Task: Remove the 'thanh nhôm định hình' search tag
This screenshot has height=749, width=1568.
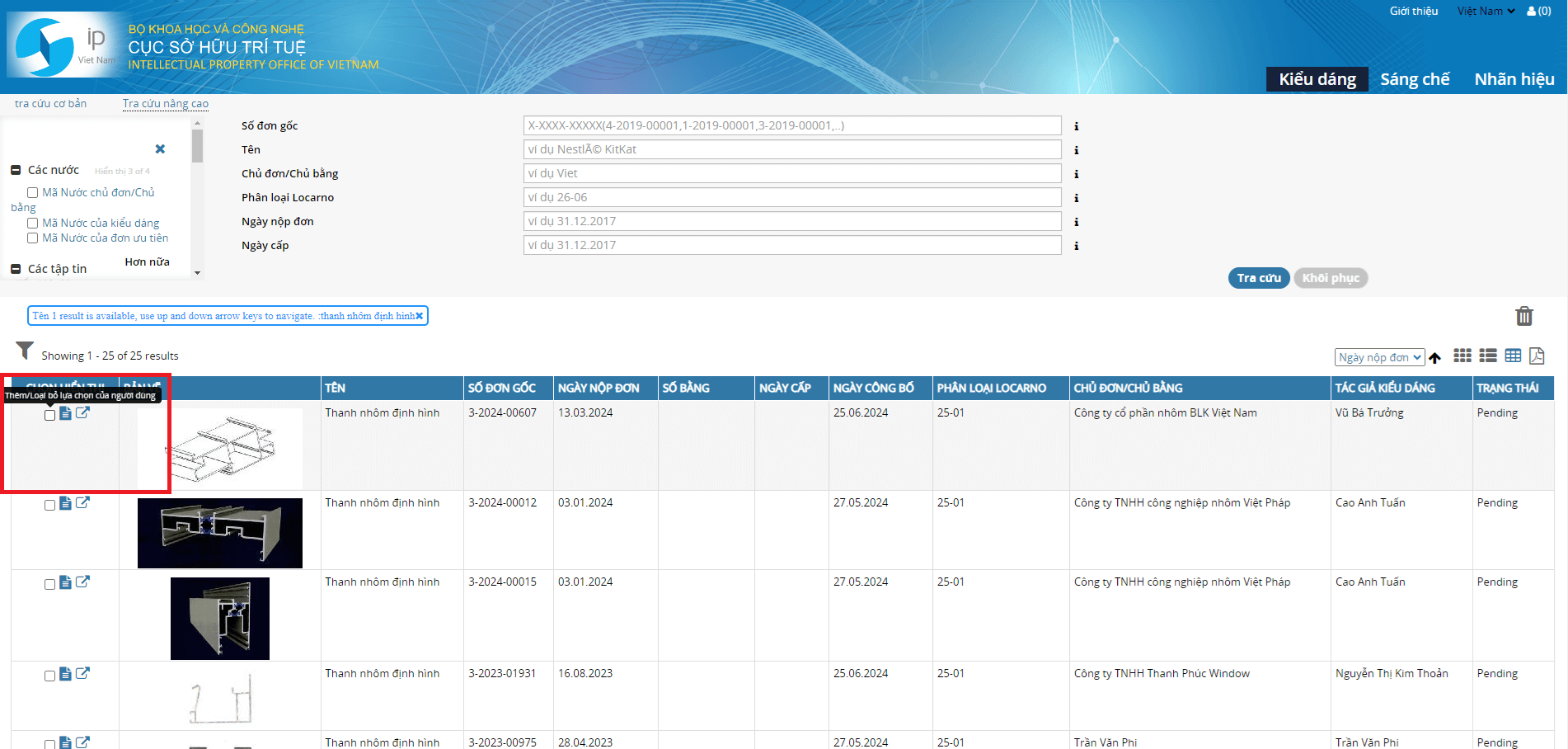Action: [x=419, y=316]
